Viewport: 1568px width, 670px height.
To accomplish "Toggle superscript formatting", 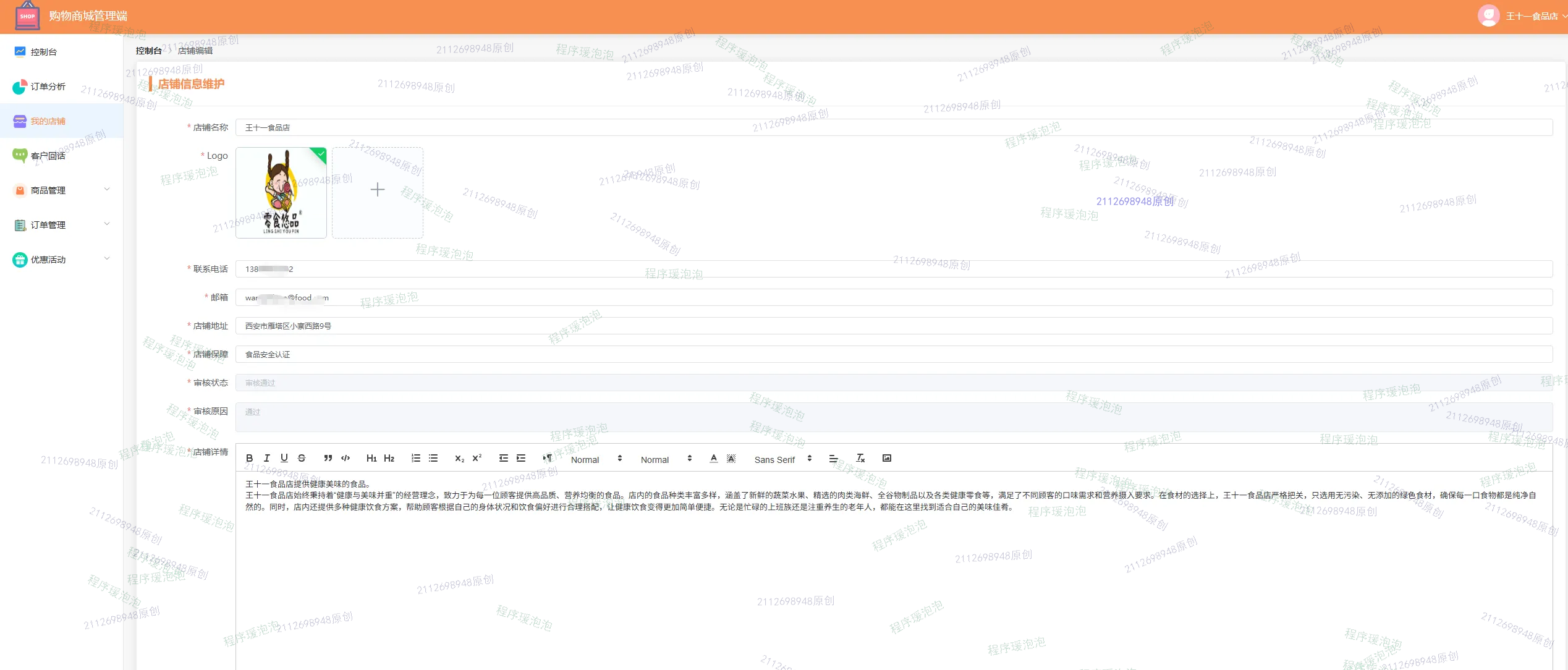I will coord(477,458).
